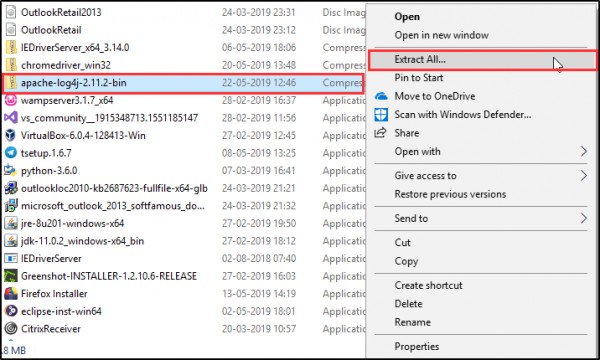Click the date 24-03-2019 23:31
The width and height of the screenshot is (600, 360).
(x=259, y=12)
